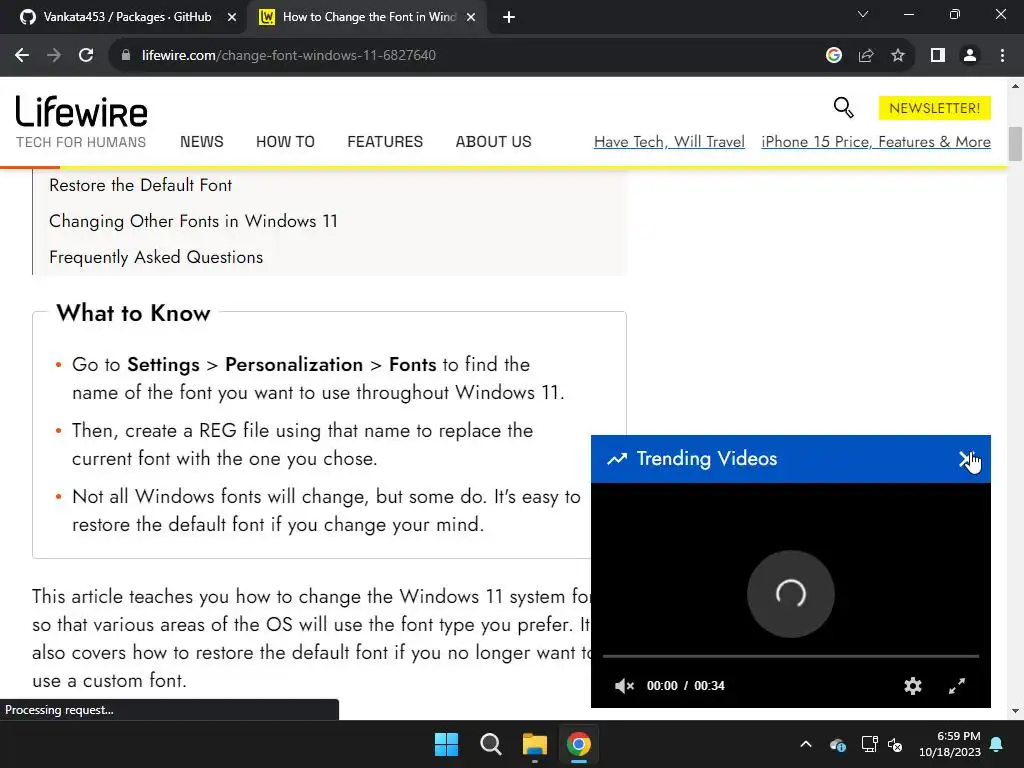1024x768 pixels.
Task: Jump to Restore the Default Font section
Action: tap(140, 185)
